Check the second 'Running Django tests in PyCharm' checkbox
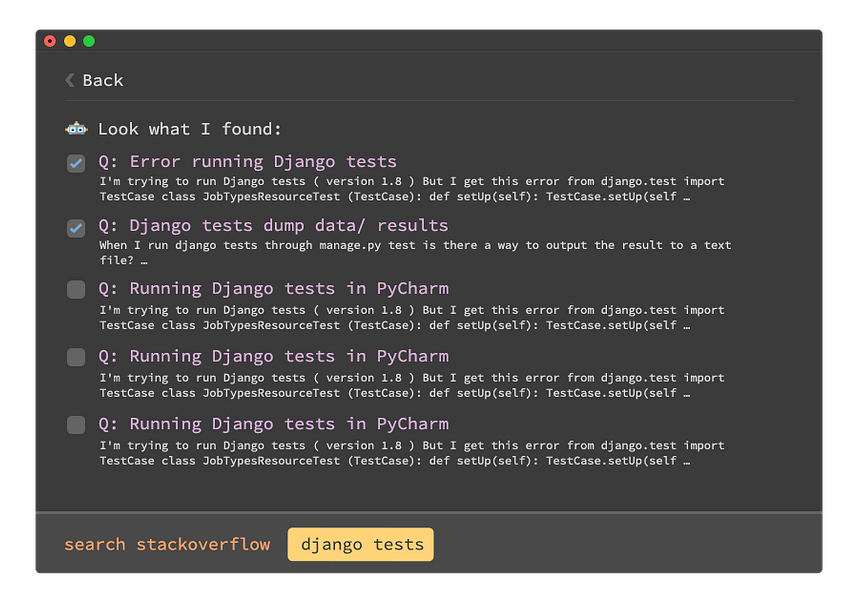 coord(76,357)
